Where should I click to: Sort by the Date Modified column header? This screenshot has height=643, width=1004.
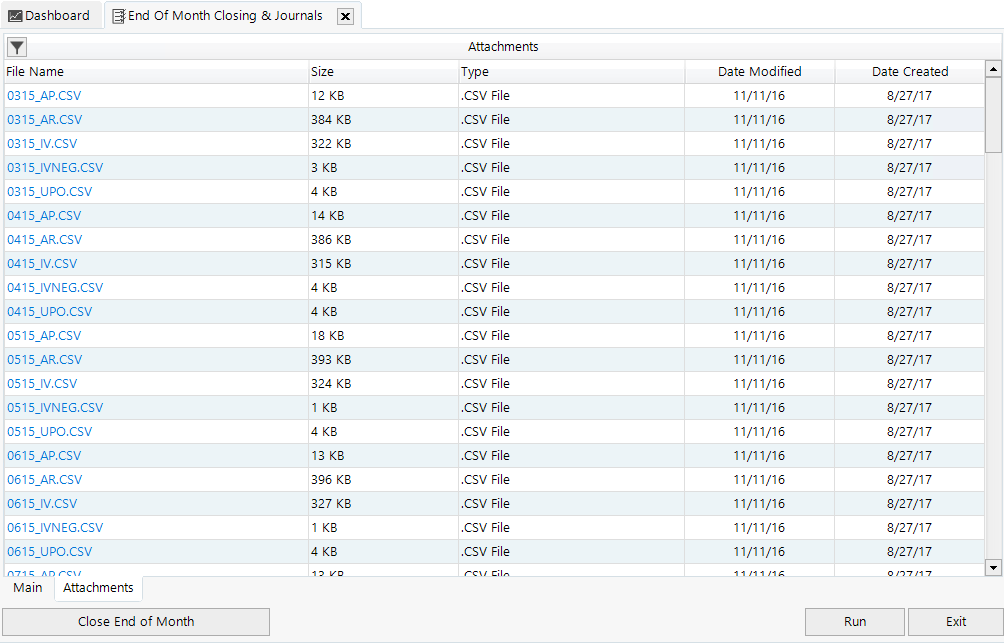coord(759,72)
